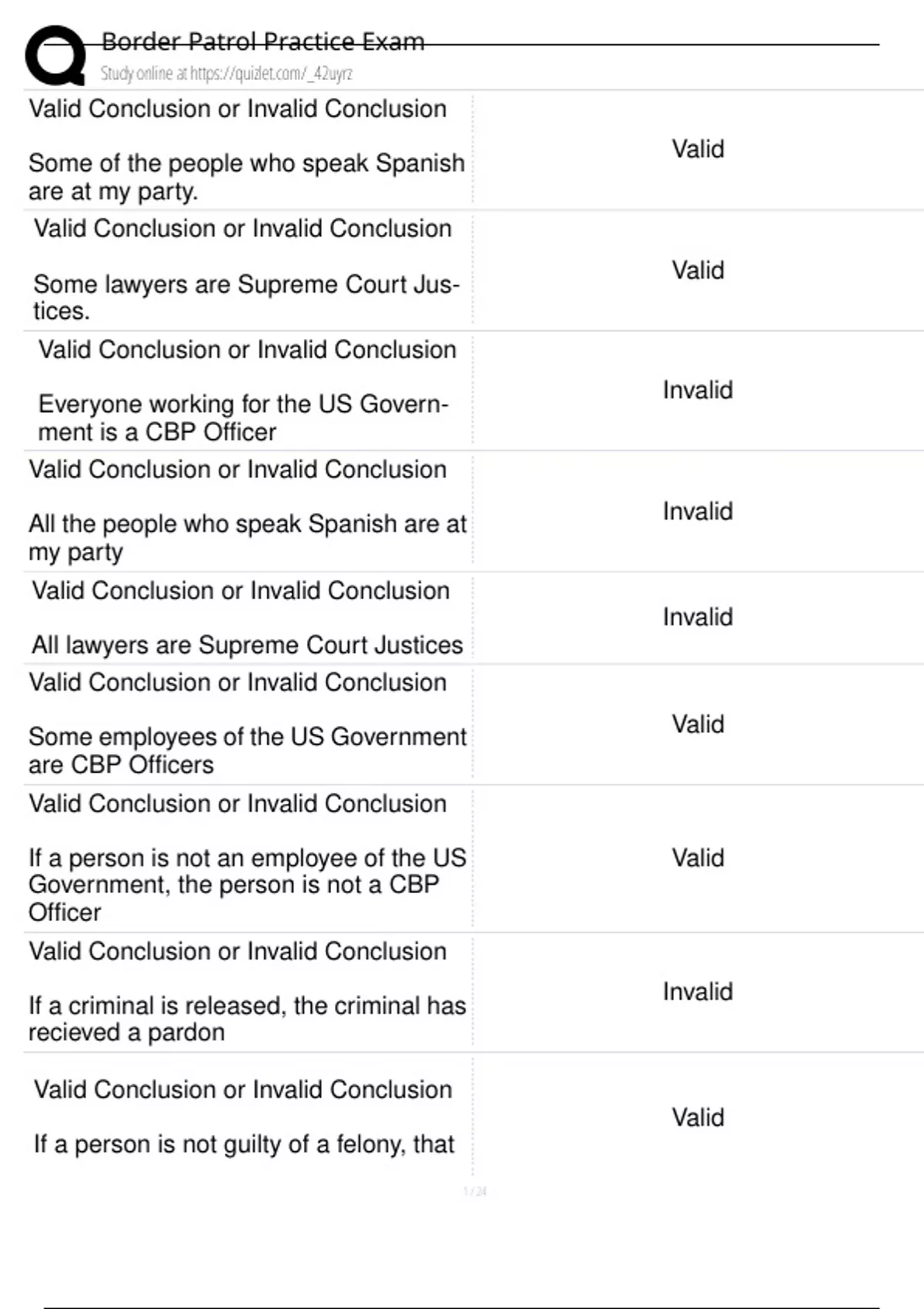This screenshot has width=924, height=1309.
Task: Select the 'Some of the people who speak Spanish' question
Action: [246, 177]
